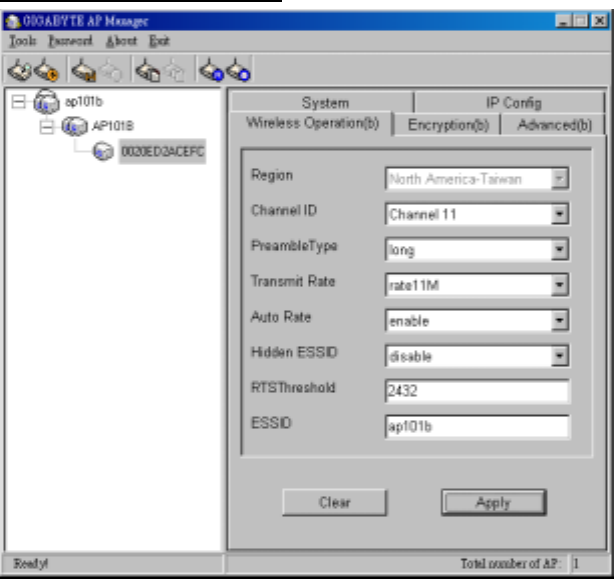
Task: Click the icon beside 0020ED2ACEFC
Action: click(x=103, y=151)
